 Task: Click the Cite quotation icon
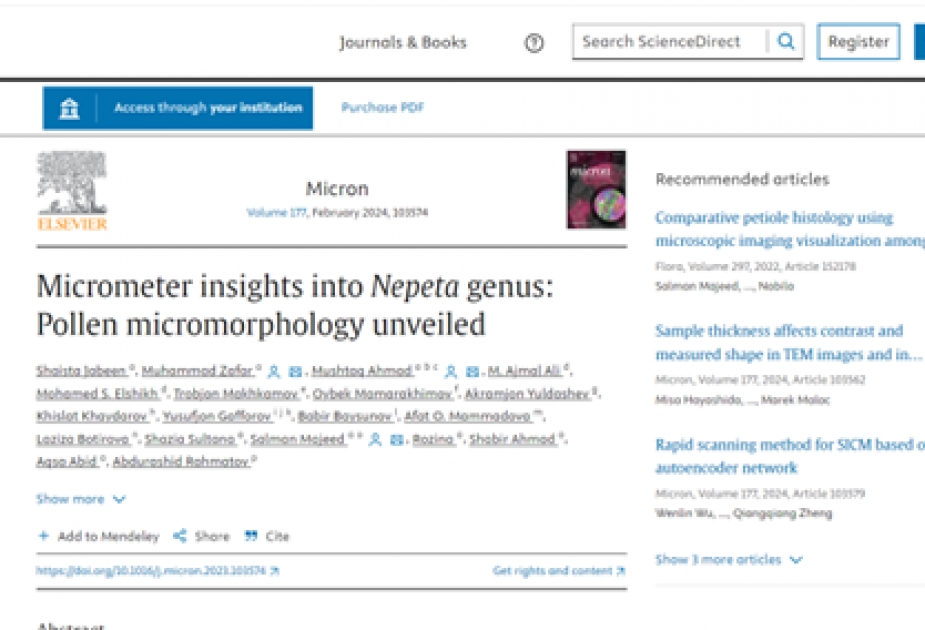251,536
